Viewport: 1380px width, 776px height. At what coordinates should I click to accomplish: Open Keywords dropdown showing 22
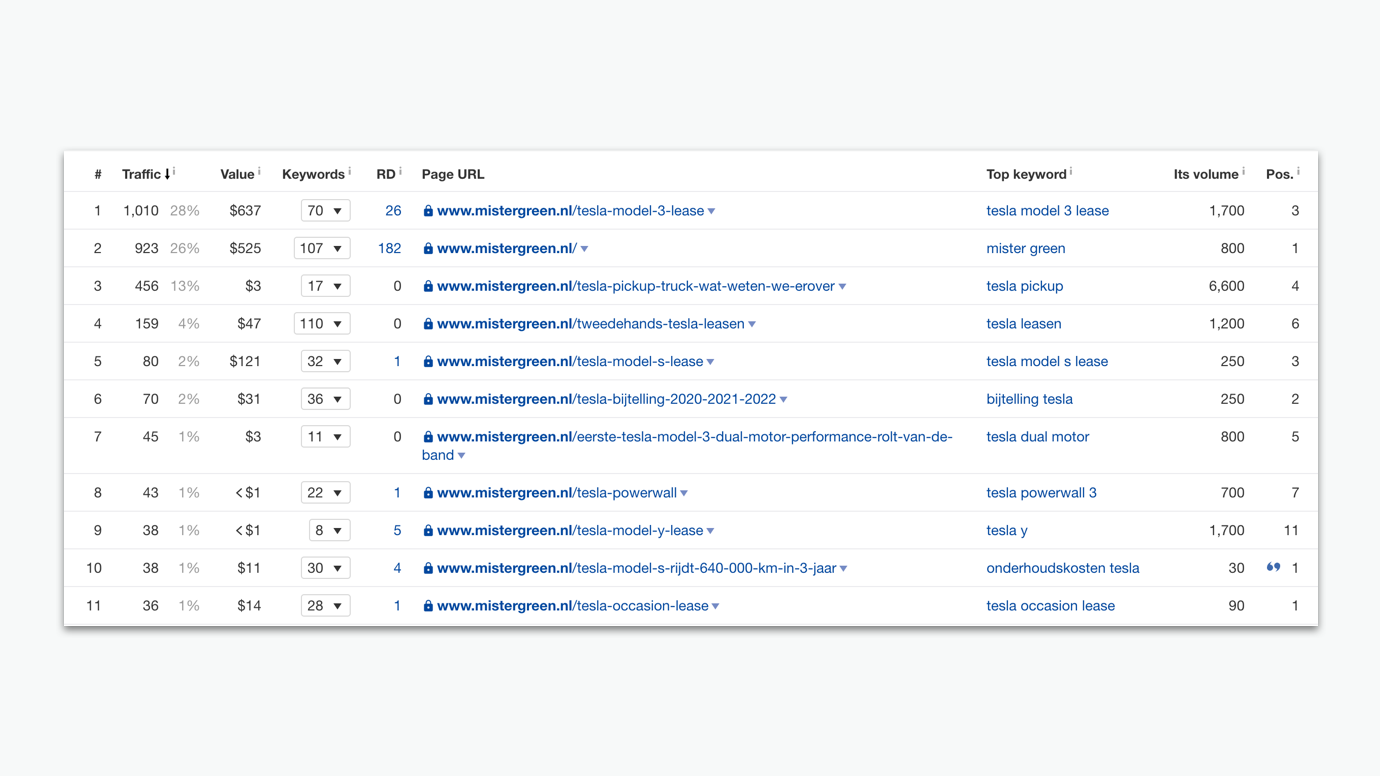[325, 493]
